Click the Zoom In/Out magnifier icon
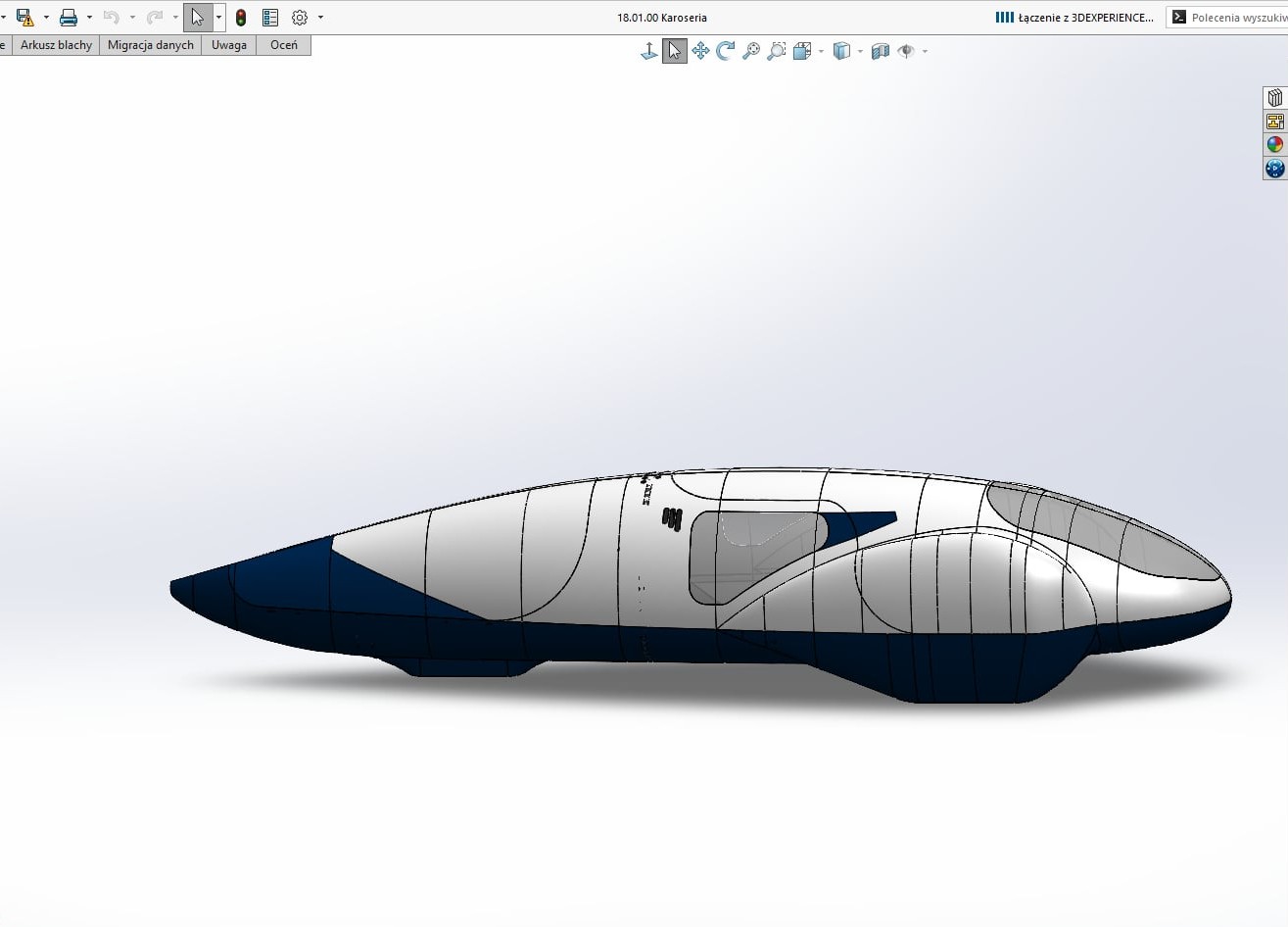Image resolution: width=1288 pixels, height=927 pixels. [750, 50]
